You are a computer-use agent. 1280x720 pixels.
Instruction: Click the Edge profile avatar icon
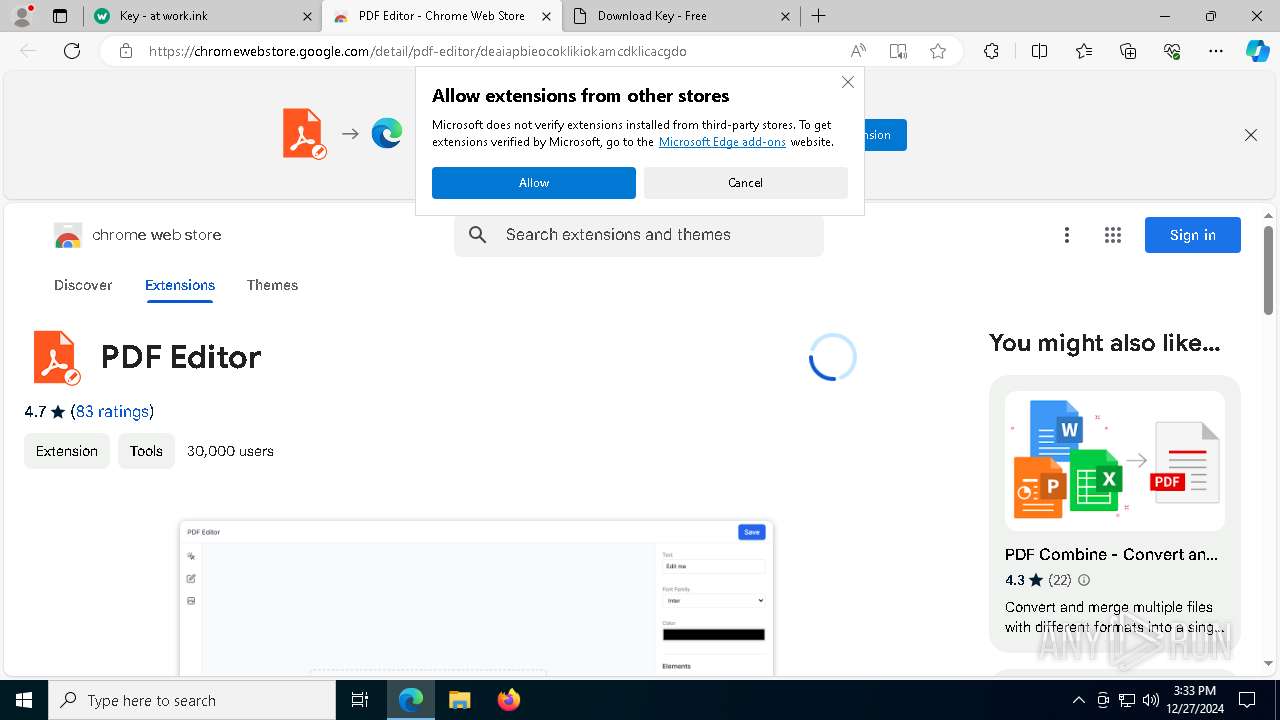[22, 16]
